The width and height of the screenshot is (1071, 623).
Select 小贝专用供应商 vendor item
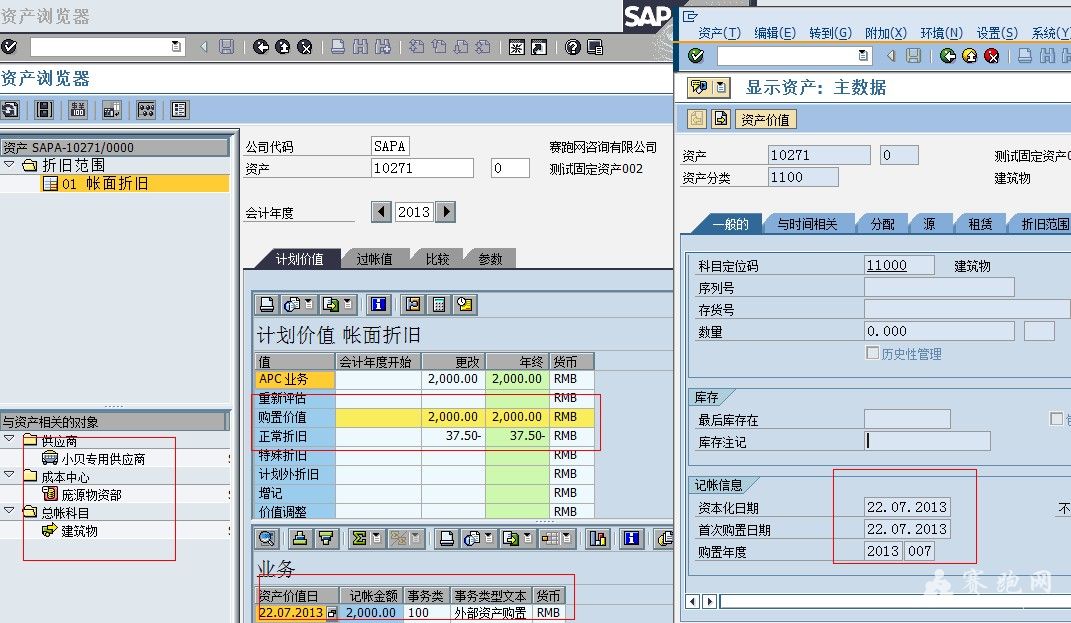103,459
